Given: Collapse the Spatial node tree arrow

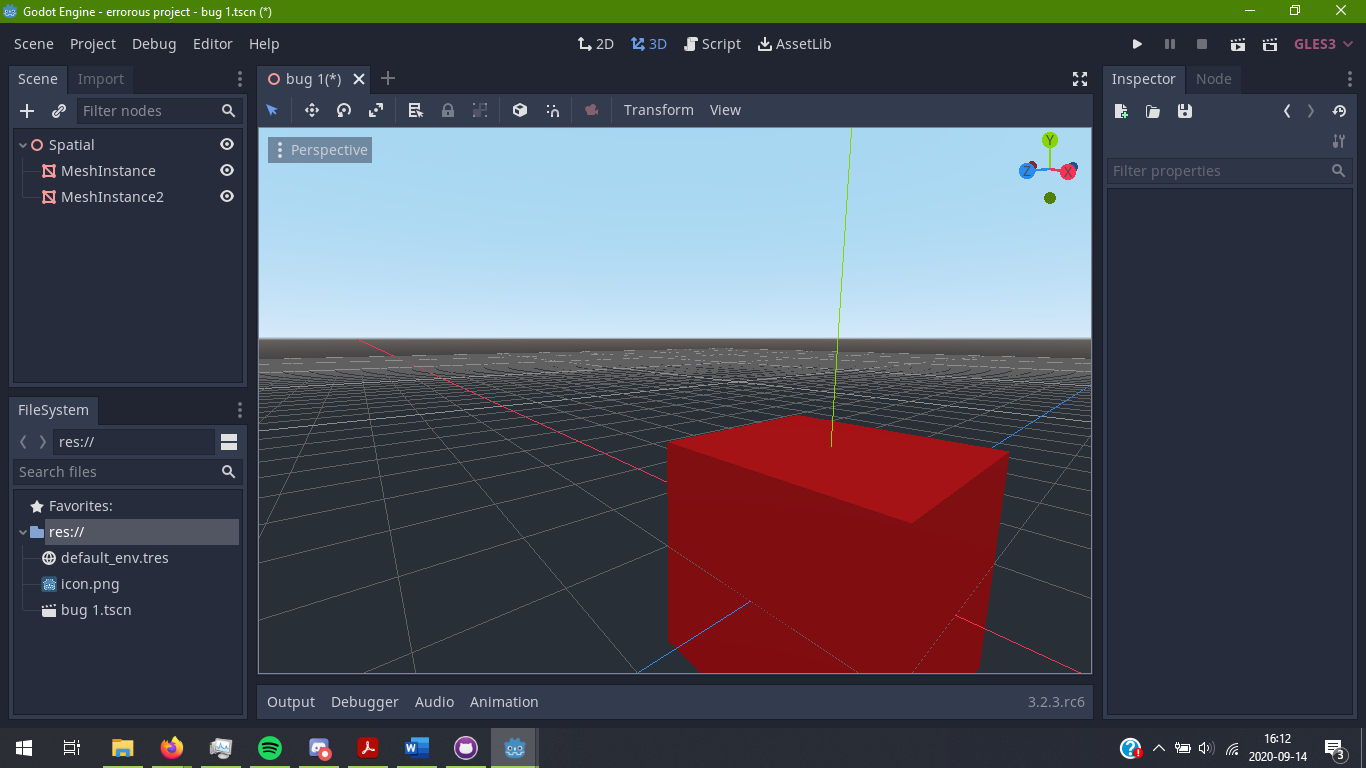Looking at the screenshot, I should (x=23, y=145).
